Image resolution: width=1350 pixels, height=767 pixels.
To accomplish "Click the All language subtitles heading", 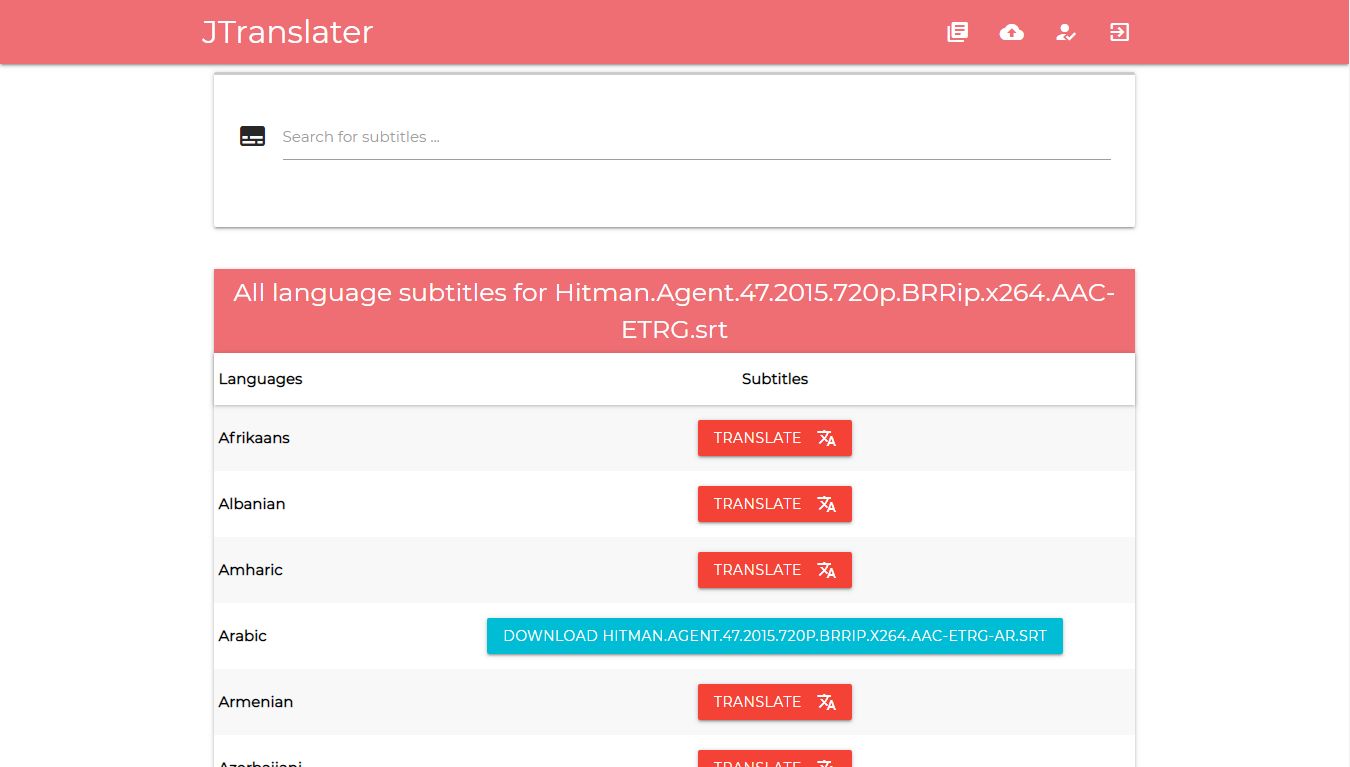I will pos(674,311).
